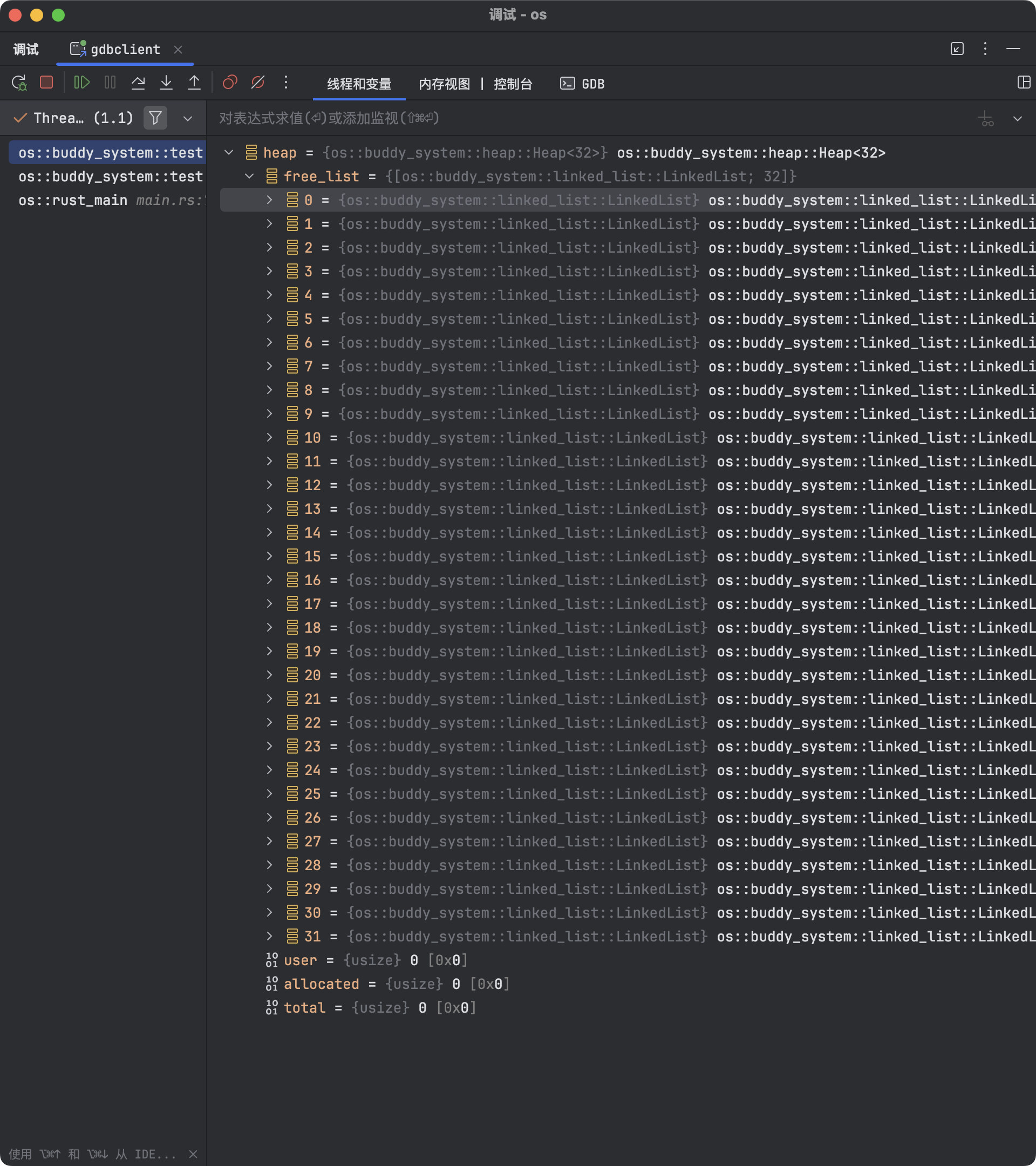Stop the debug session
Screen dimensions: 1036x1166
pyautogui.click(x=47, y=83)
